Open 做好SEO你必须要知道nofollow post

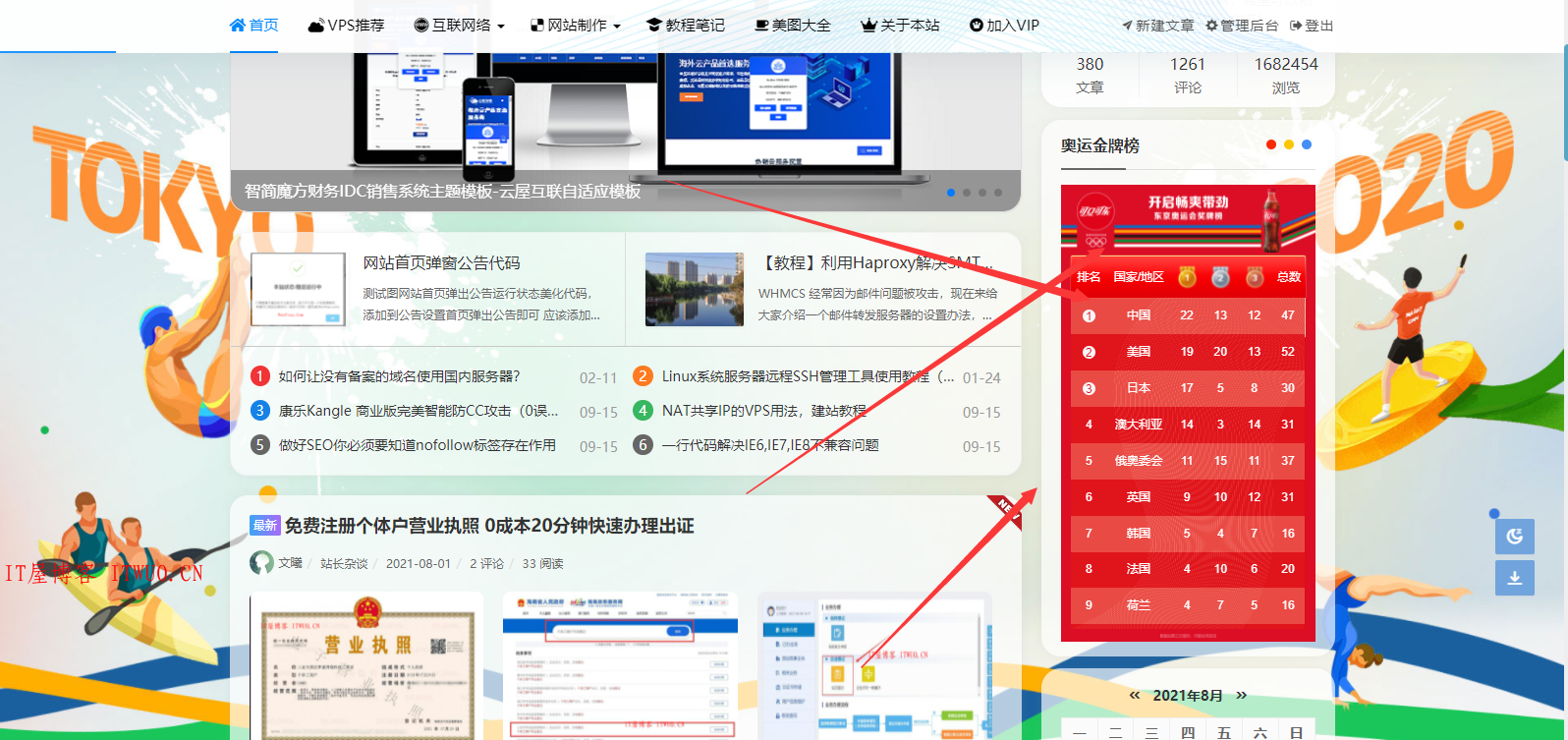(417, 445)
